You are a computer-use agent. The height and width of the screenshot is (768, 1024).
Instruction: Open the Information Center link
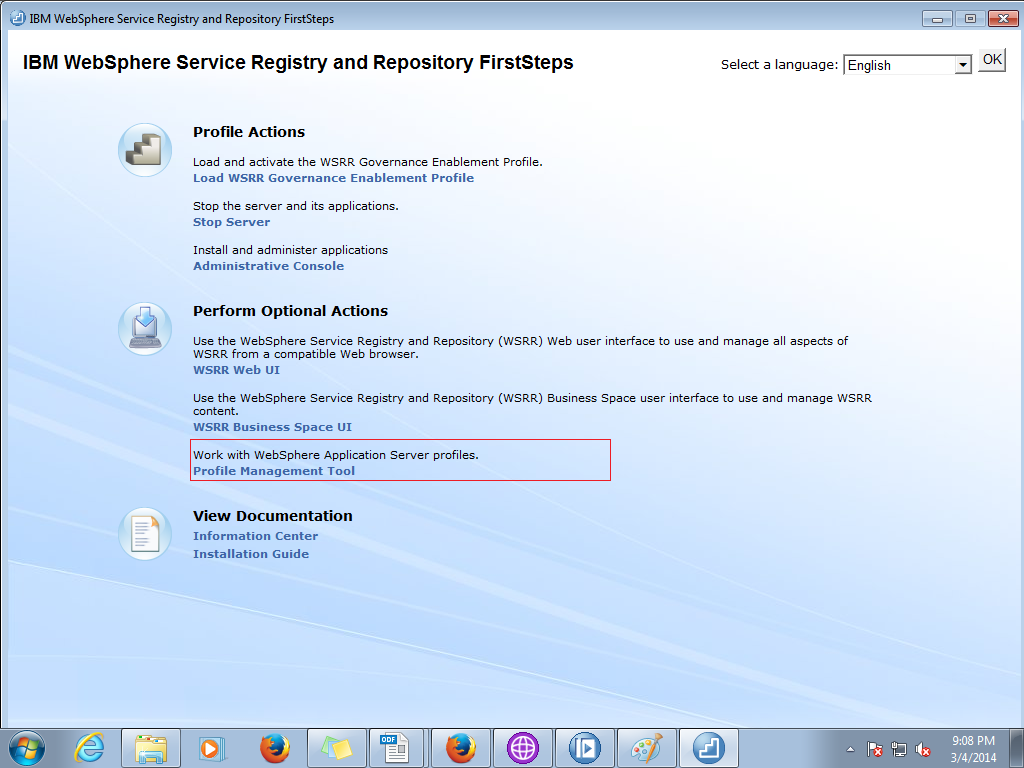(x=255, y=536)
